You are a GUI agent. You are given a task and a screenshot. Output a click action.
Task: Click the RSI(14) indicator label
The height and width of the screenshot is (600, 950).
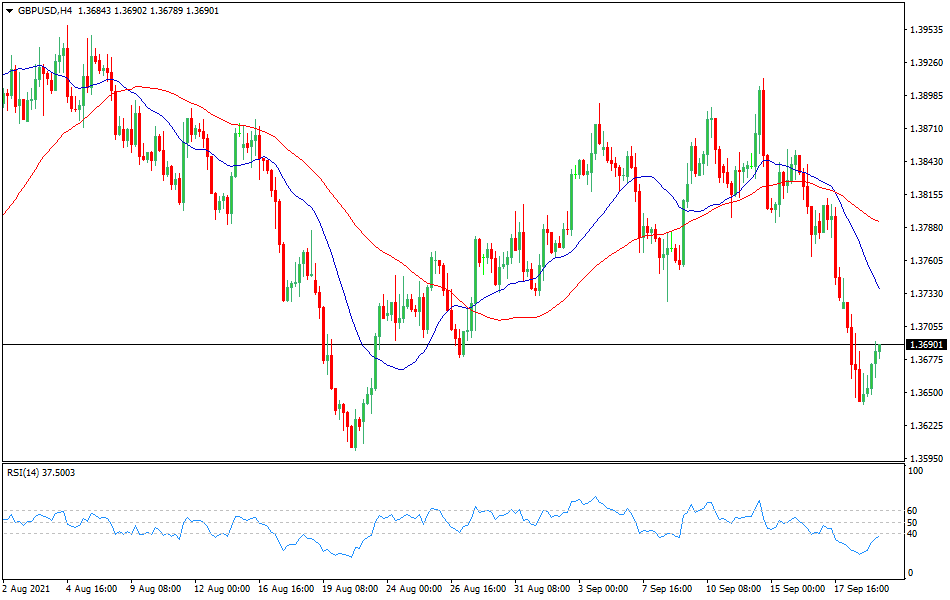point(28,472)
